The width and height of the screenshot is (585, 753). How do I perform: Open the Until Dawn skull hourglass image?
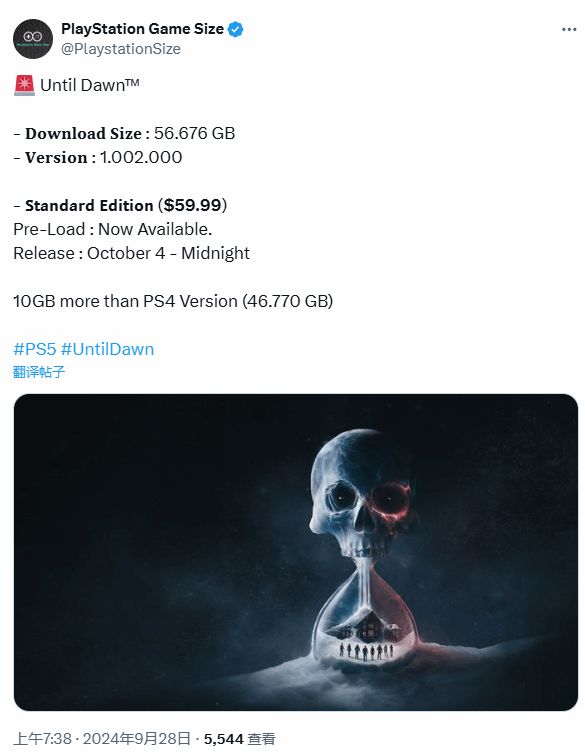[x=296, y=552]
